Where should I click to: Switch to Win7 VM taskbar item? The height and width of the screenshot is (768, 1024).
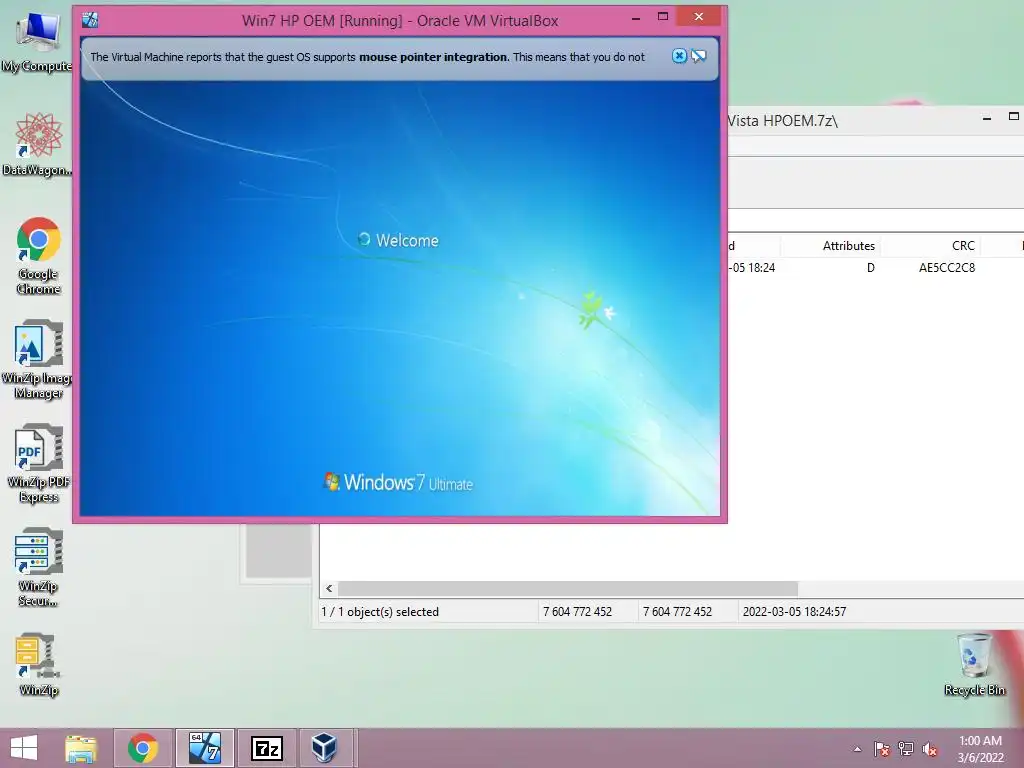click(204, 748)
